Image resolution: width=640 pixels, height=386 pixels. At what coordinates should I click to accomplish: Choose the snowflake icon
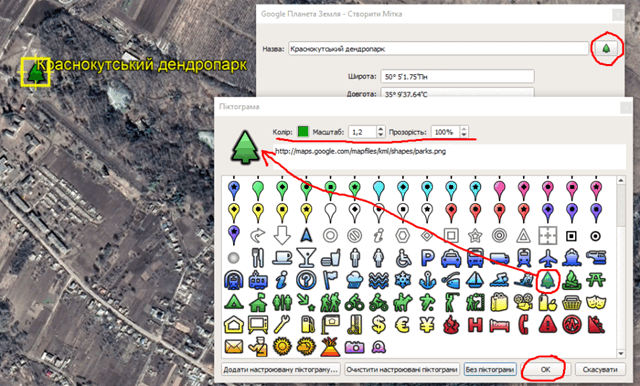(x=403, y=280)
